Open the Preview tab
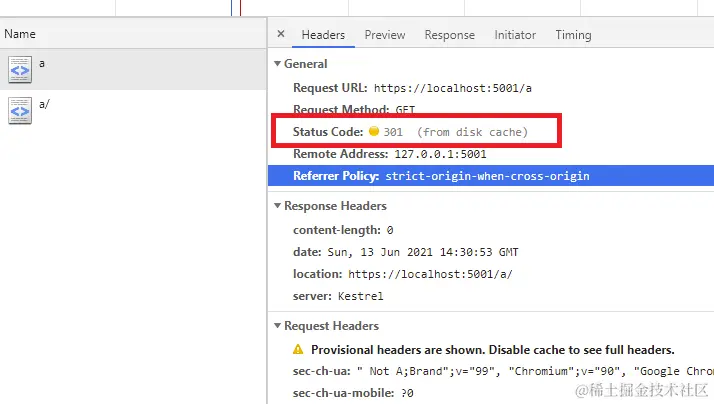 pyautogui.click(x=385, y=35)
